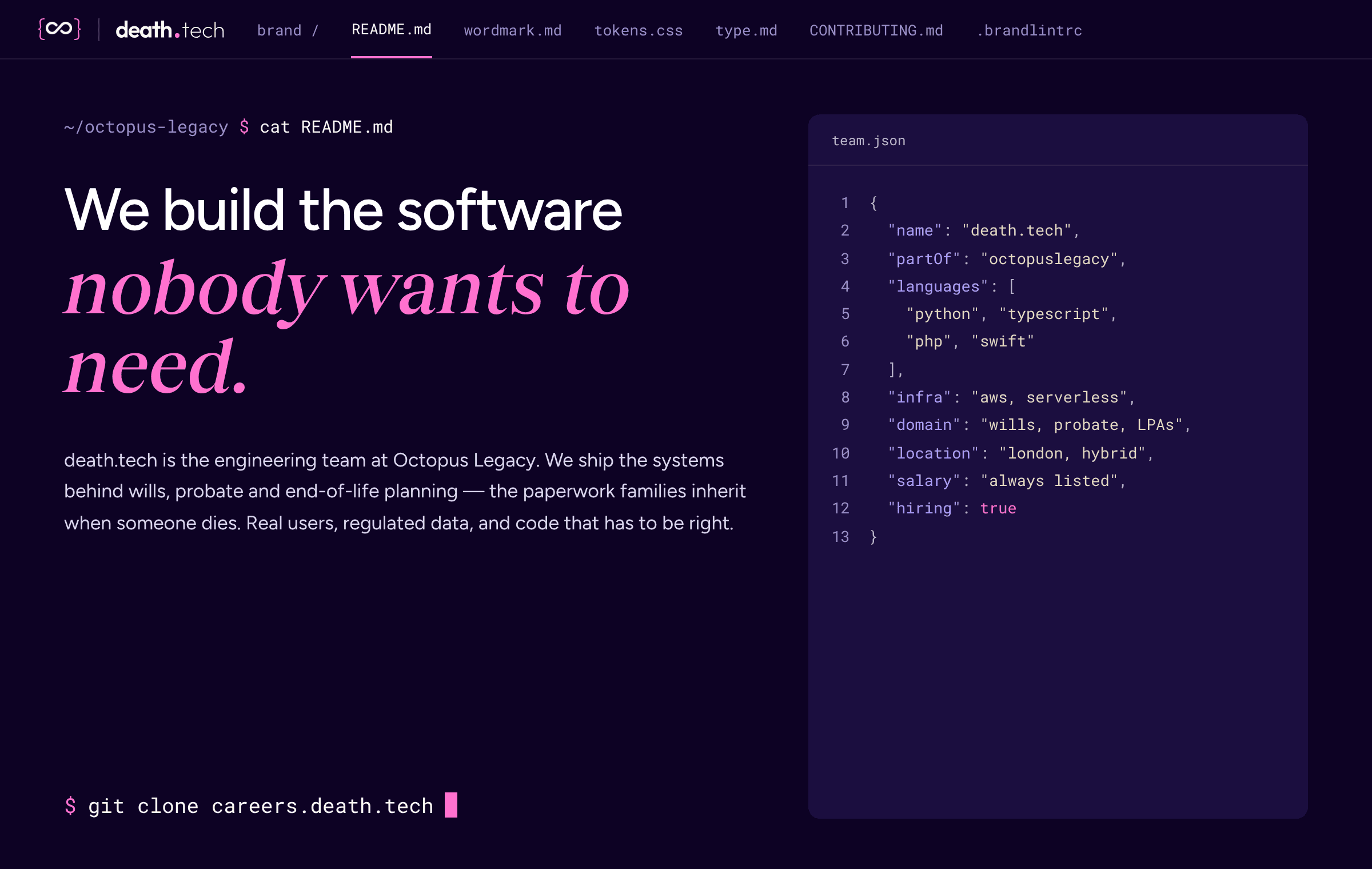The height and width of the screenshot is (869, 1372).
Task: Click line number 13 in team.json
Action: 840,537
